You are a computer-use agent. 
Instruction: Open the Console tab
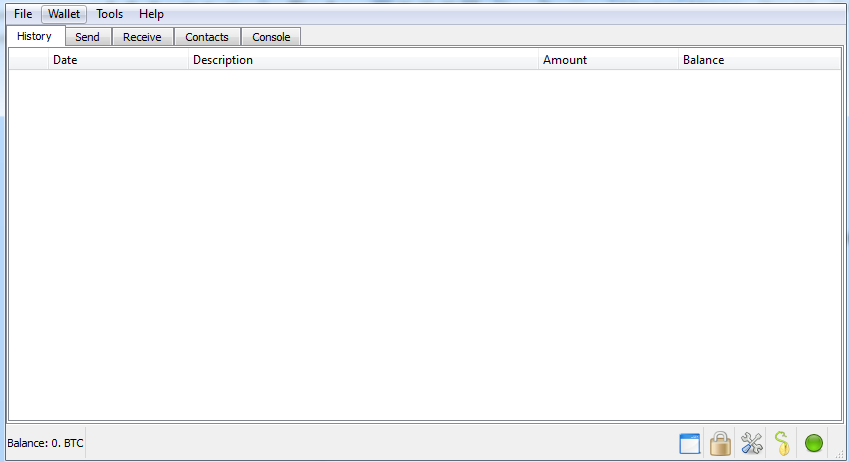pyautogui.click(x=271, y=37)
